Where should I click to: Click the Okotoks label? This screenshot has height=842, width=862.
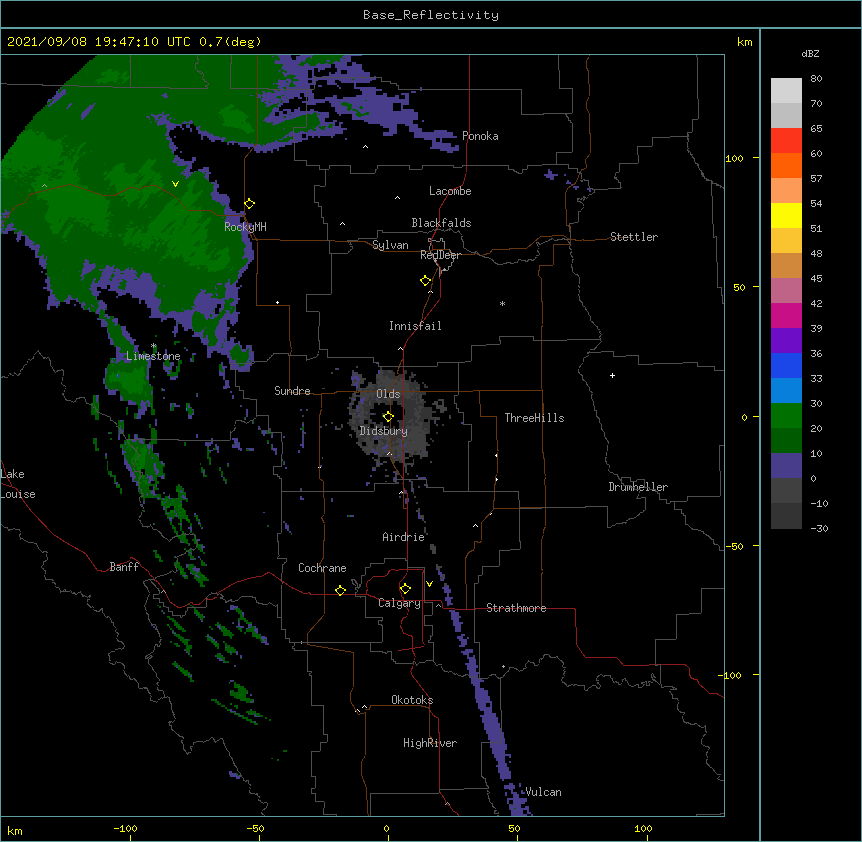click(x=412, y=700)
